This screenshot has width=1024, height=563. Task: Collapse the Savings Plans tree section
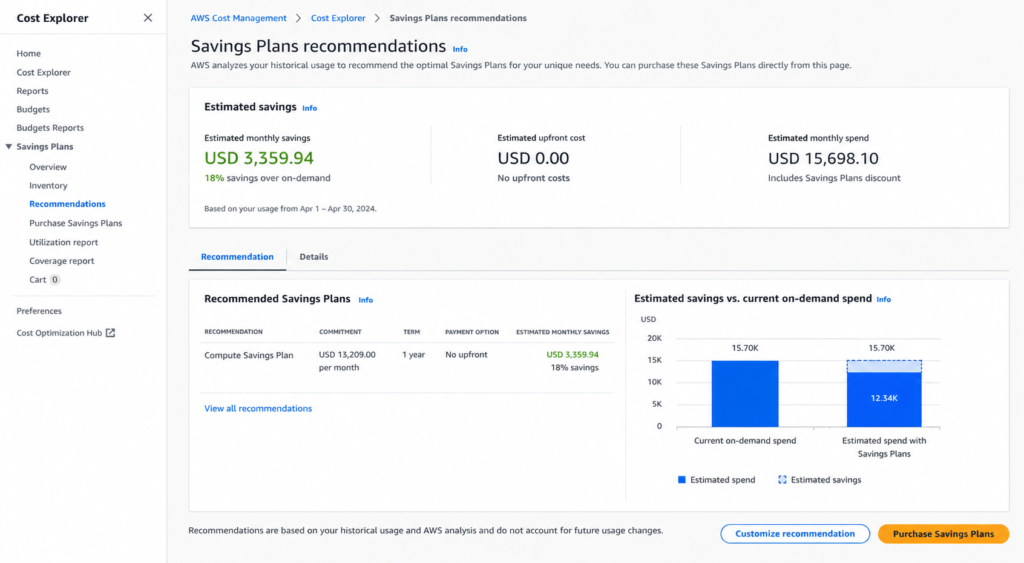coord(8,146)
